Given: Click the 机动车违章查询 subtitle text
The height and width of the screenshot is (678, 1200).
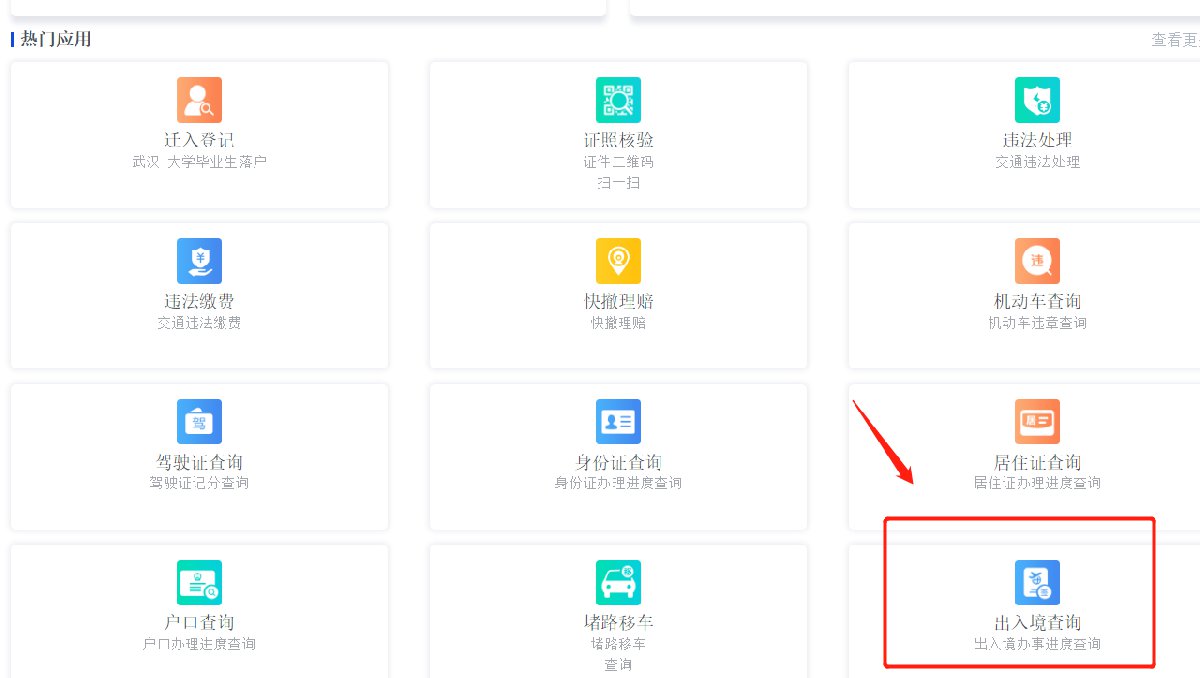Looking at the screenshot, I should [1037, 323].
